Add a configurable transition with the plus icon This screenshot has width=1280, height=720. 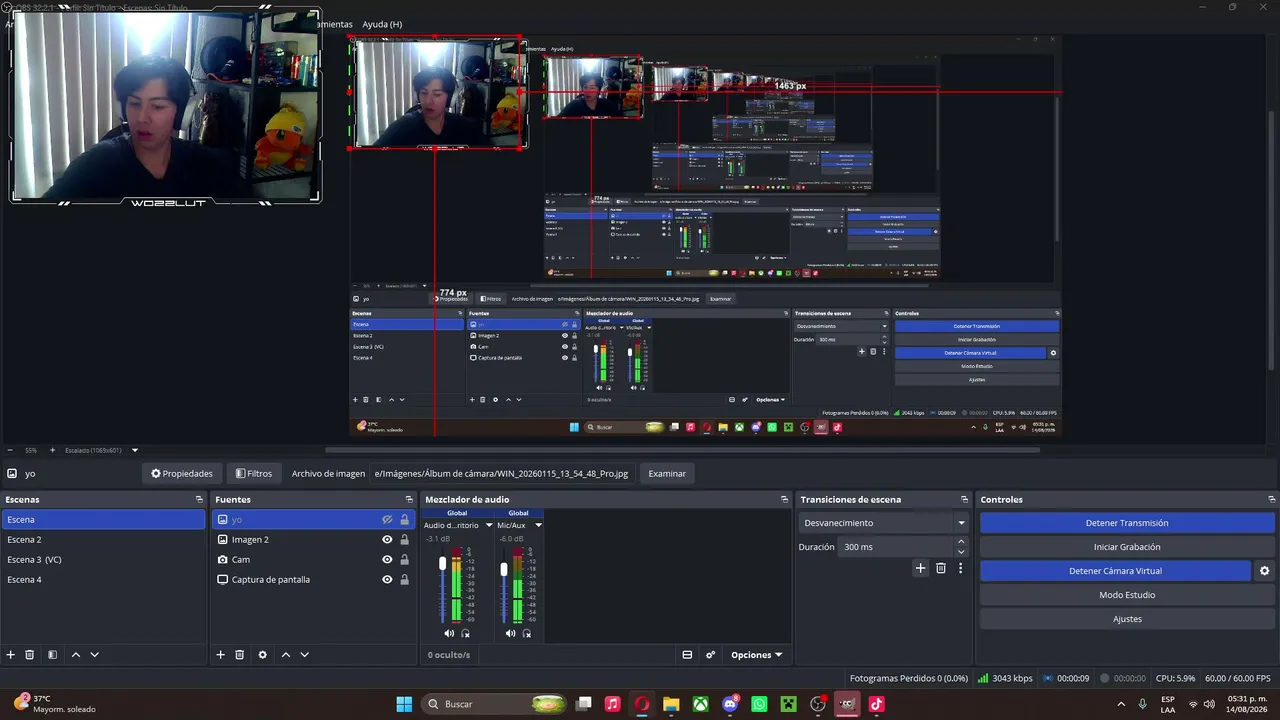click(921, 568)
